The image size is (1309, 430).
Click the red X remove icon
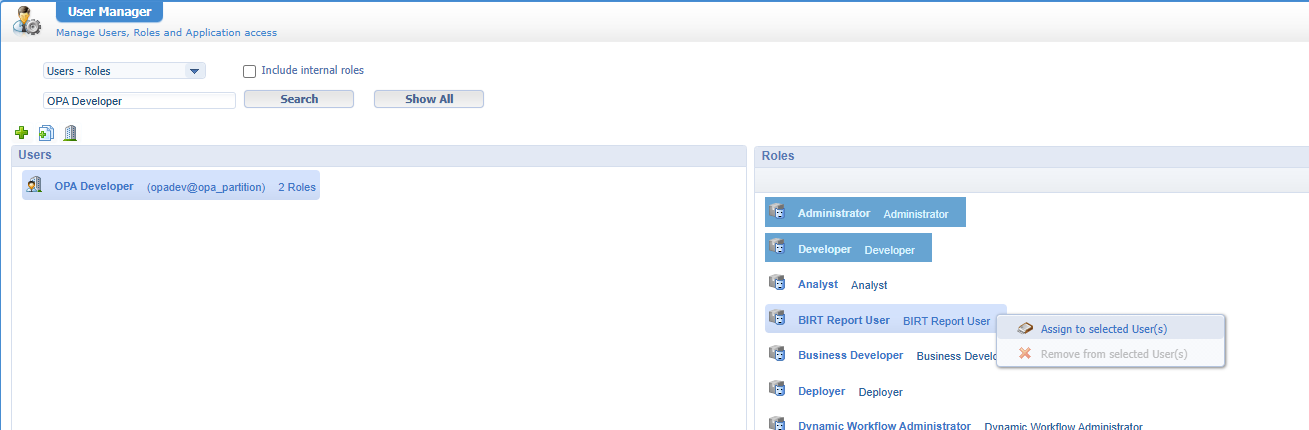(1025, 353)
